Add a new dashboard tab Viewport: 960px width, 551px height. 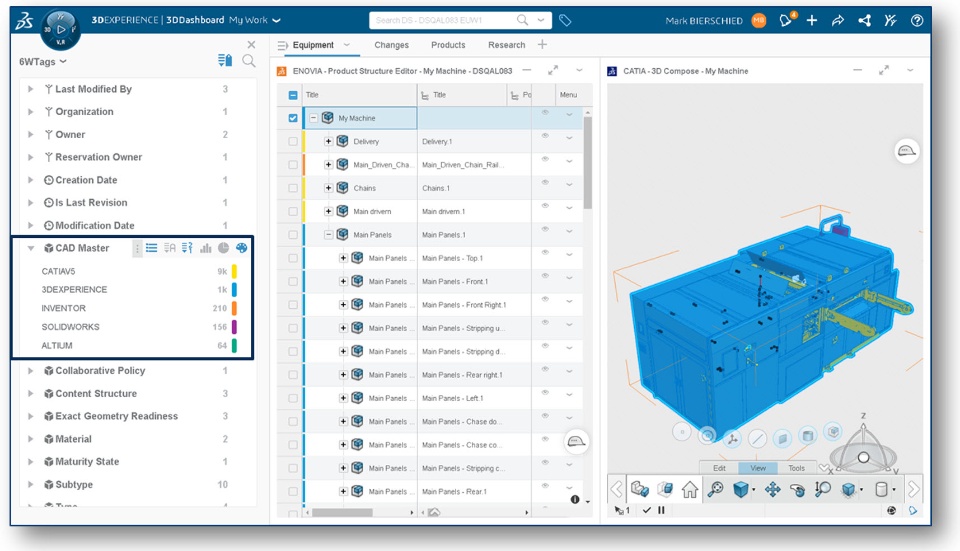pyautogui.click(x=542, y=44)
